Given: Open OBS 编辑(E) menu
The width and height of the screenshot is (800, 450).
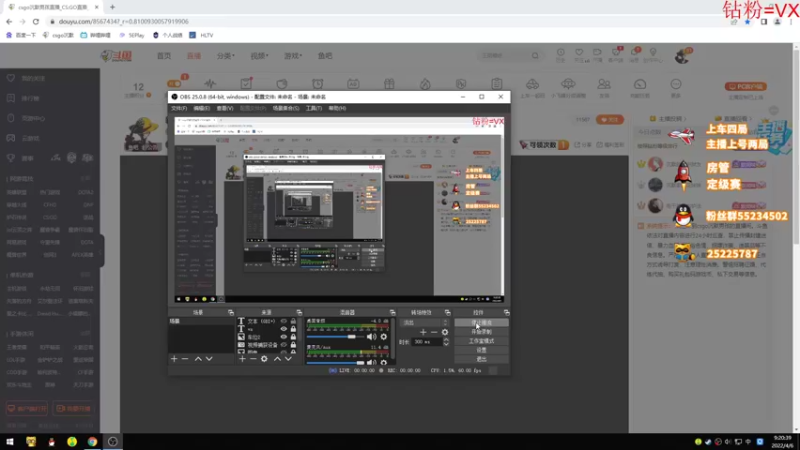Looking at the screenshot, I should tap(202, 108).
